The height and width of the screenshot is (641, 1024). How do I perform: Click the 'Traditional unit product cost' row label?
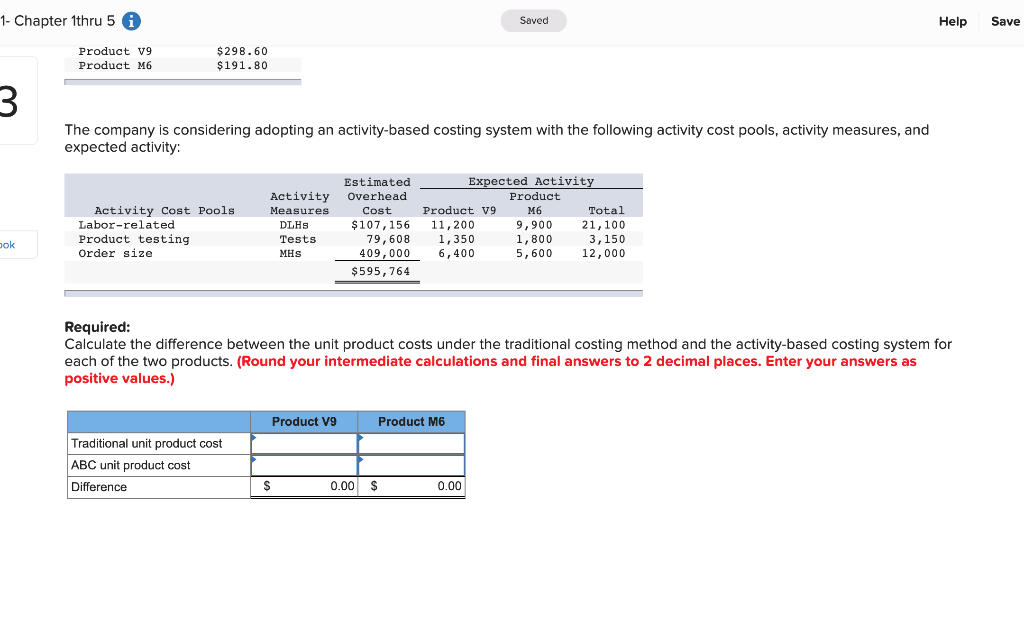click(x=147, y=444)
